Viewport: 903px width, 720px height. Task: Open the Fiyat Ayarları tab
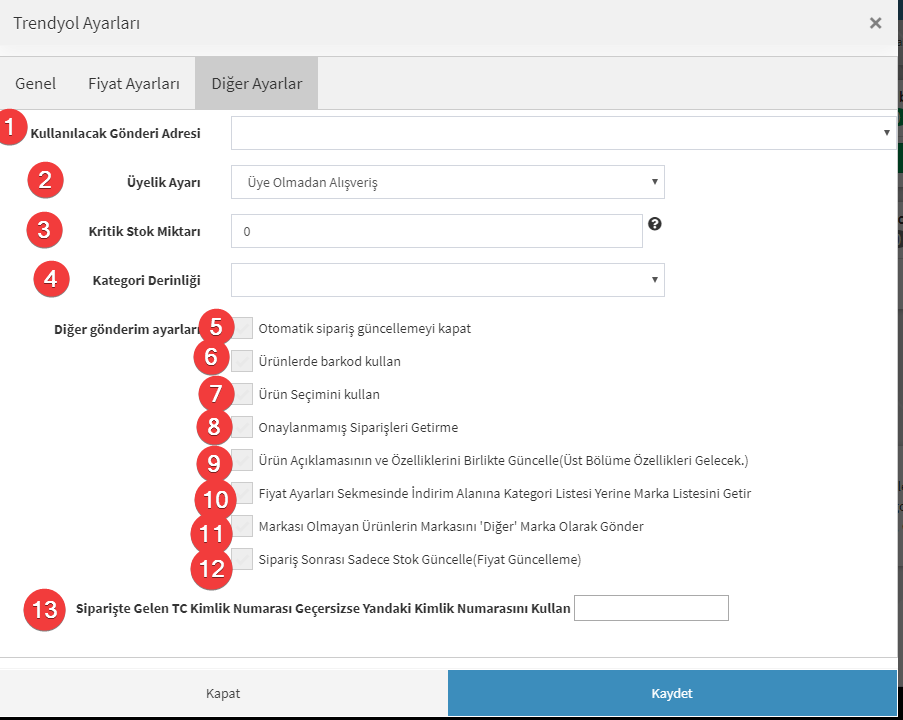pyautogui.click(x=134, y=84)
